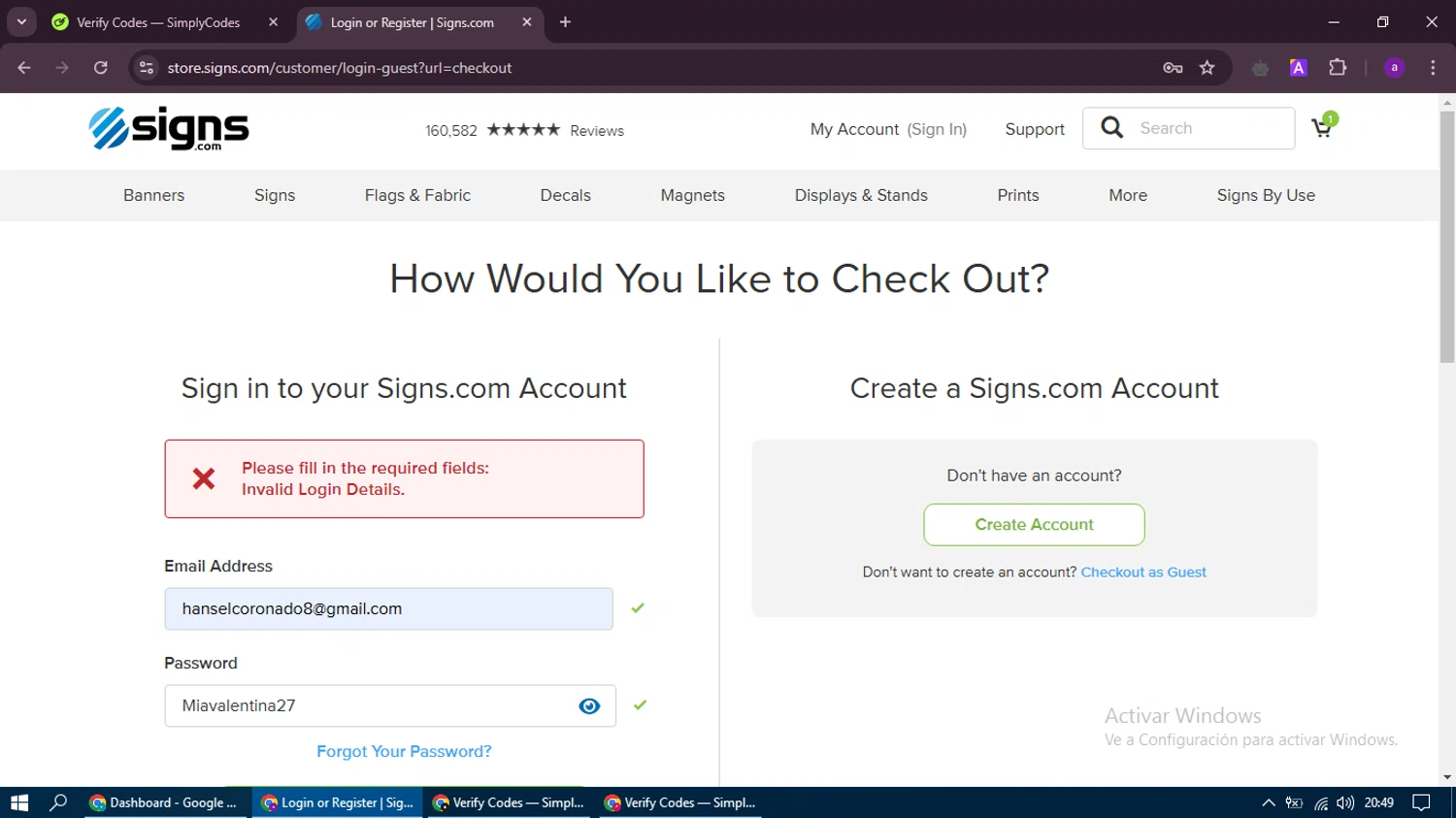
Task: Expand the Signs By Use menu
Action: pos(1266,195)
